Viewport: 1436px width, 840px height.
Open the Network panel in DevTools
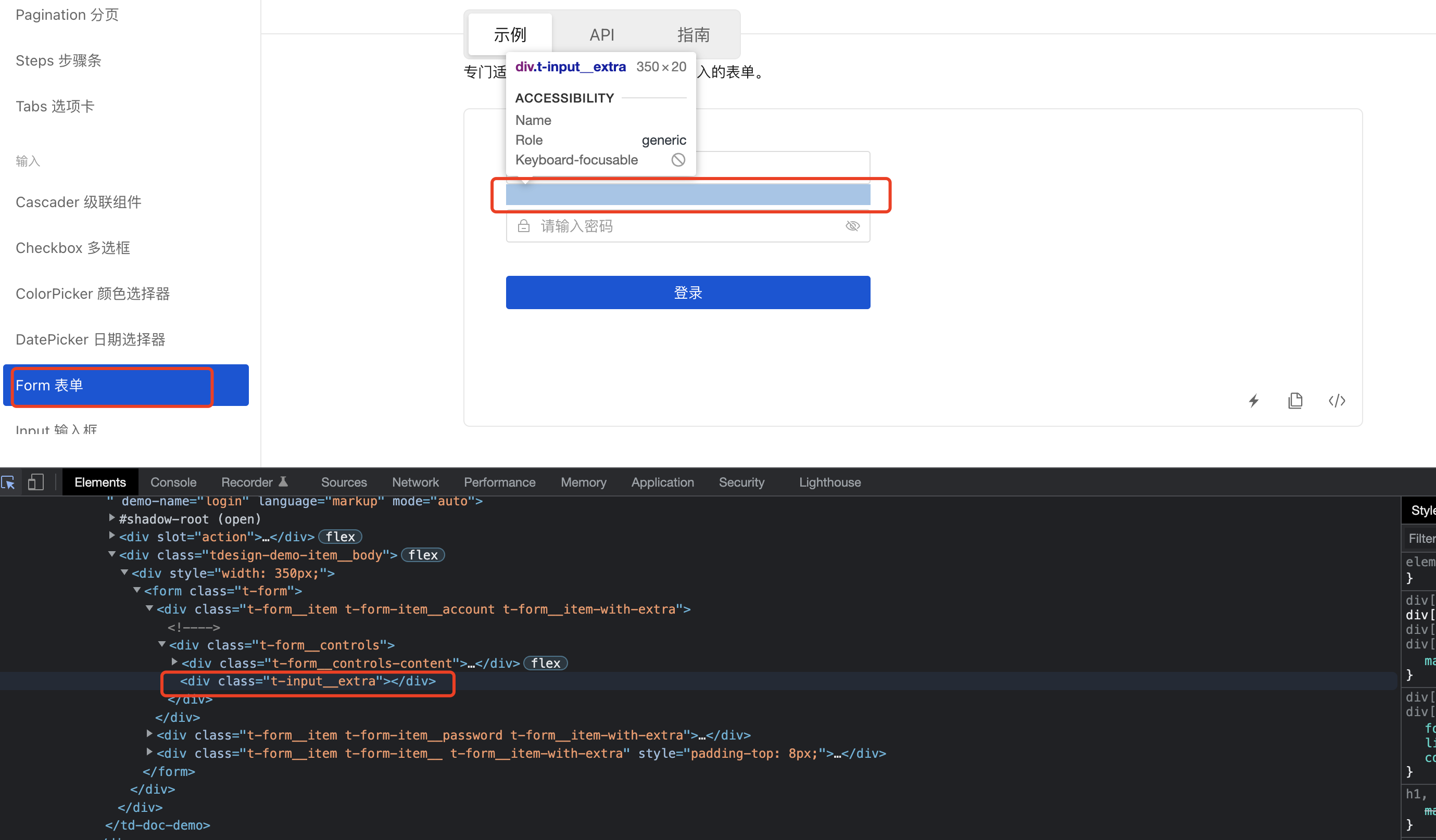coord(415,482)
